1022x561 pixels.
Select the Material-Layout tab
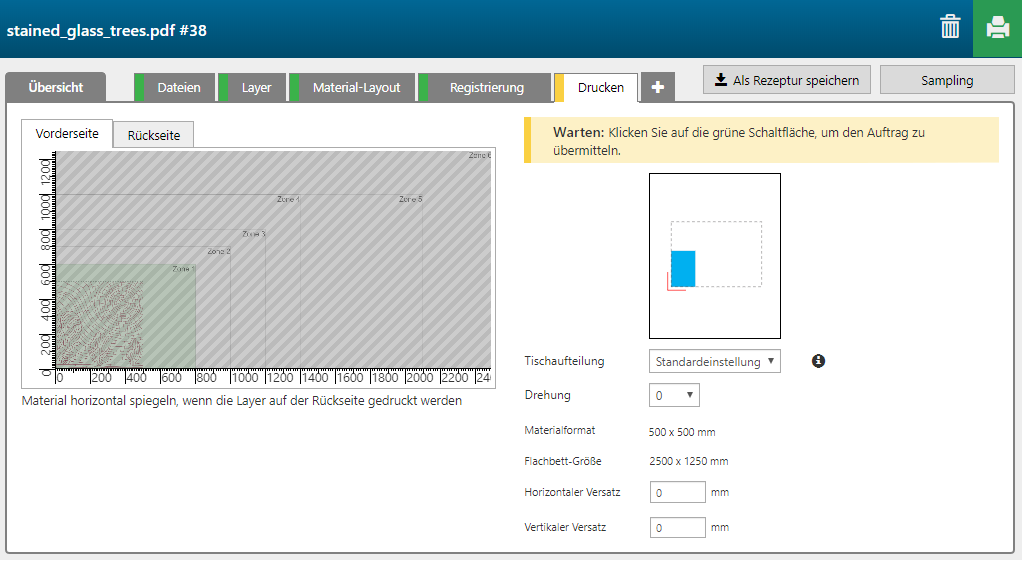click(x=356, y=88)
